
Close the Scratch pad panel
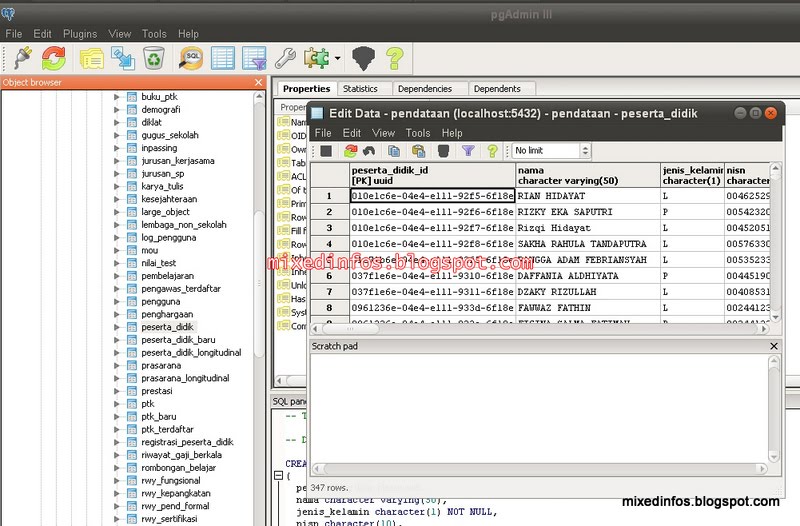[x=773, y=346]
